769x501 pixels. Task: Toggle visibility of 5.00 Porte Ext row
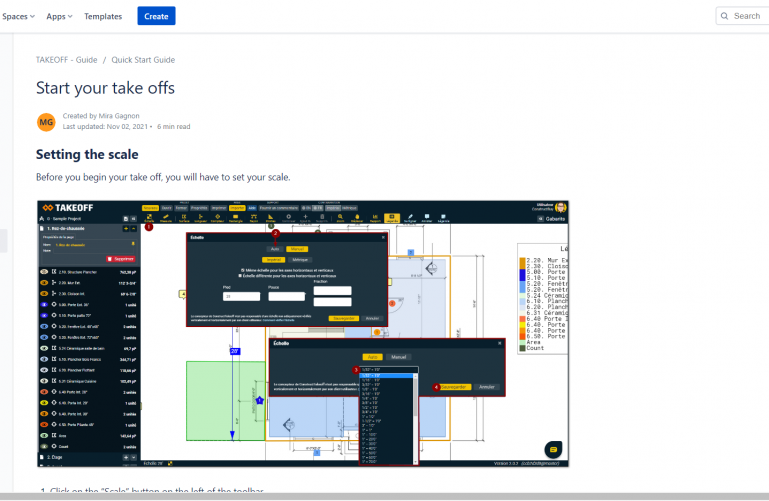coord(44,304)
